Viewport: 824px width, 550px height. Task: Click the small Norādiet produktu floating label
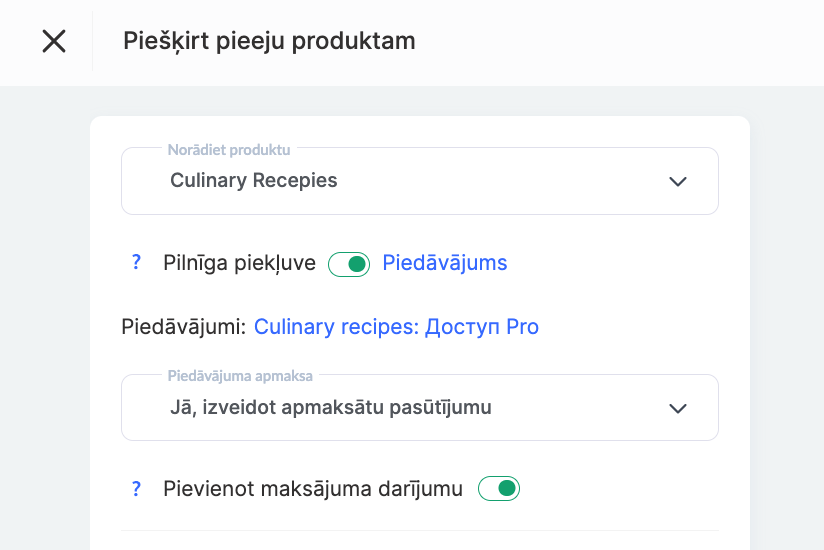[229, 150]
